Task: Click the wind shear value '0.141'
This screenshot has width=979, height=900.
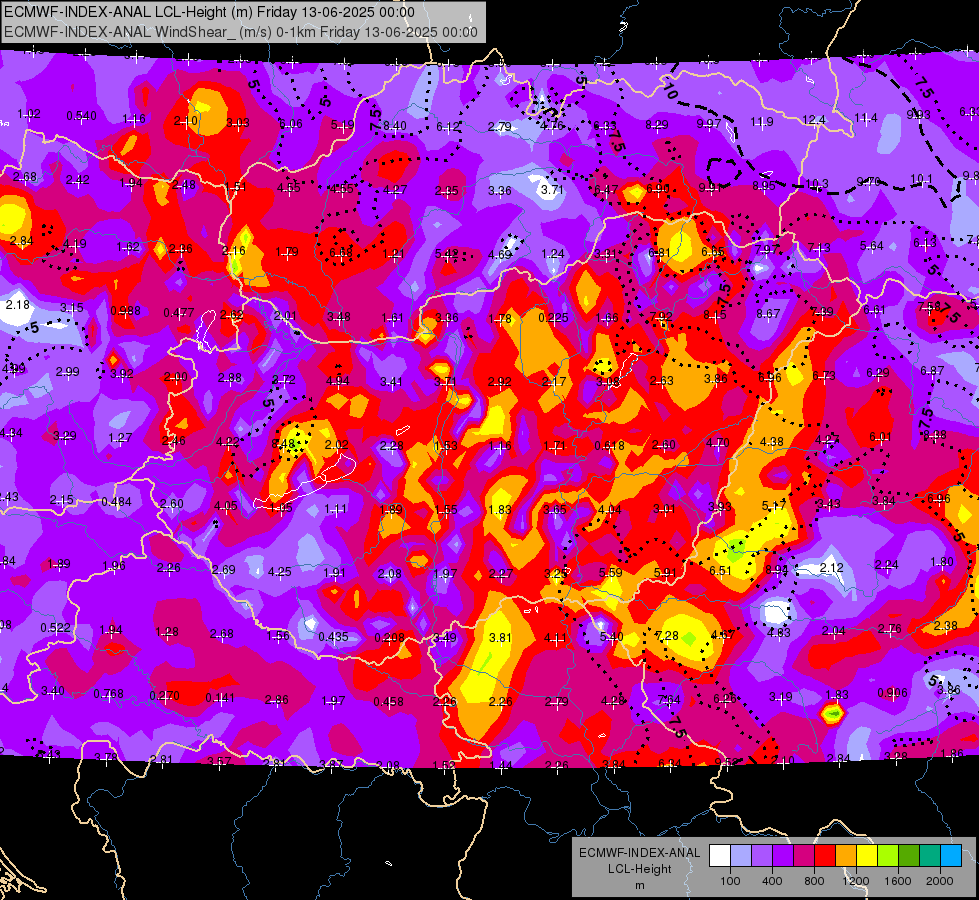Action: pos(220,698)
